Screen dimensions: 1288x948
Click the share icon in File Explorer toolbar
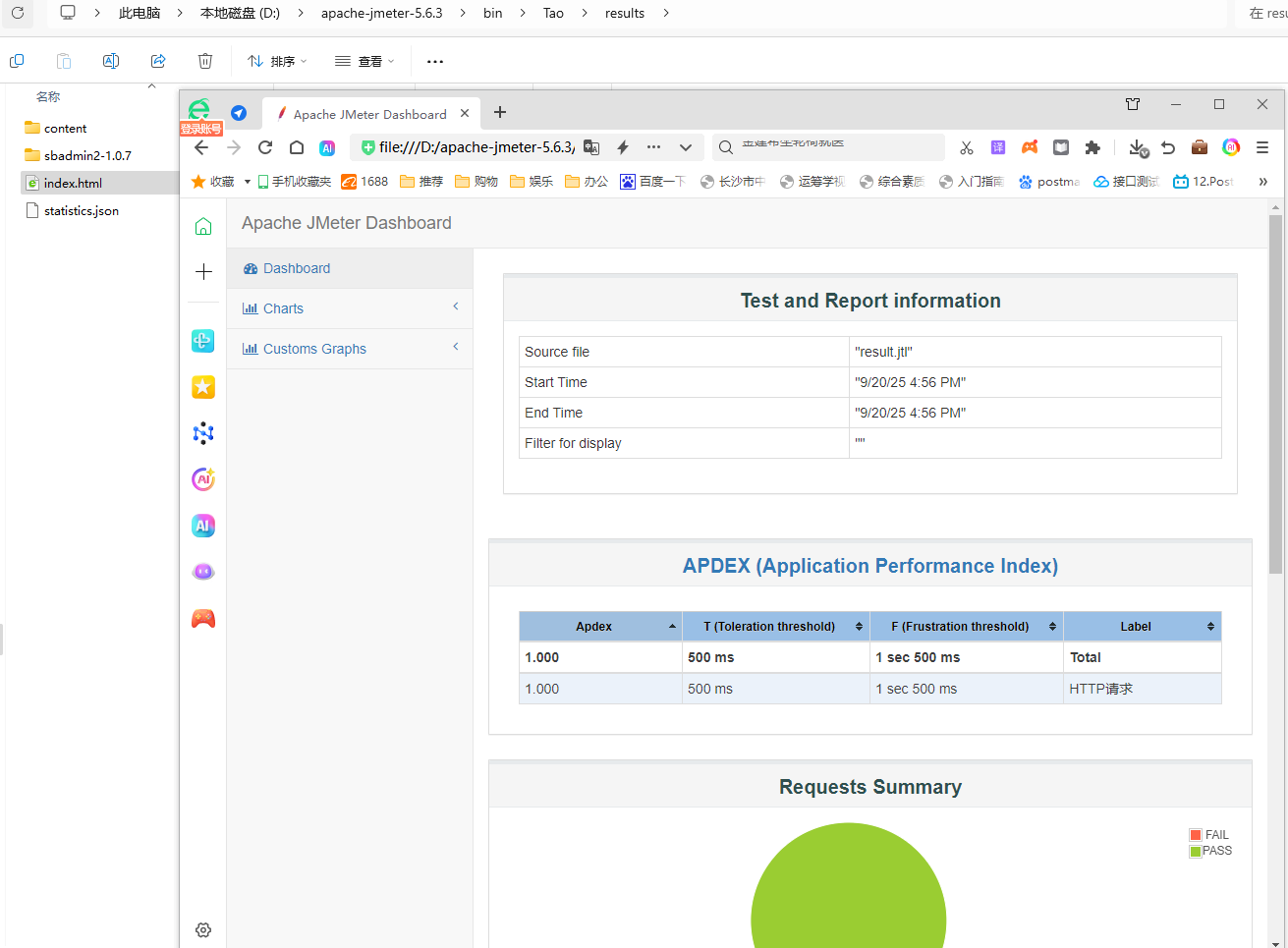158,61
